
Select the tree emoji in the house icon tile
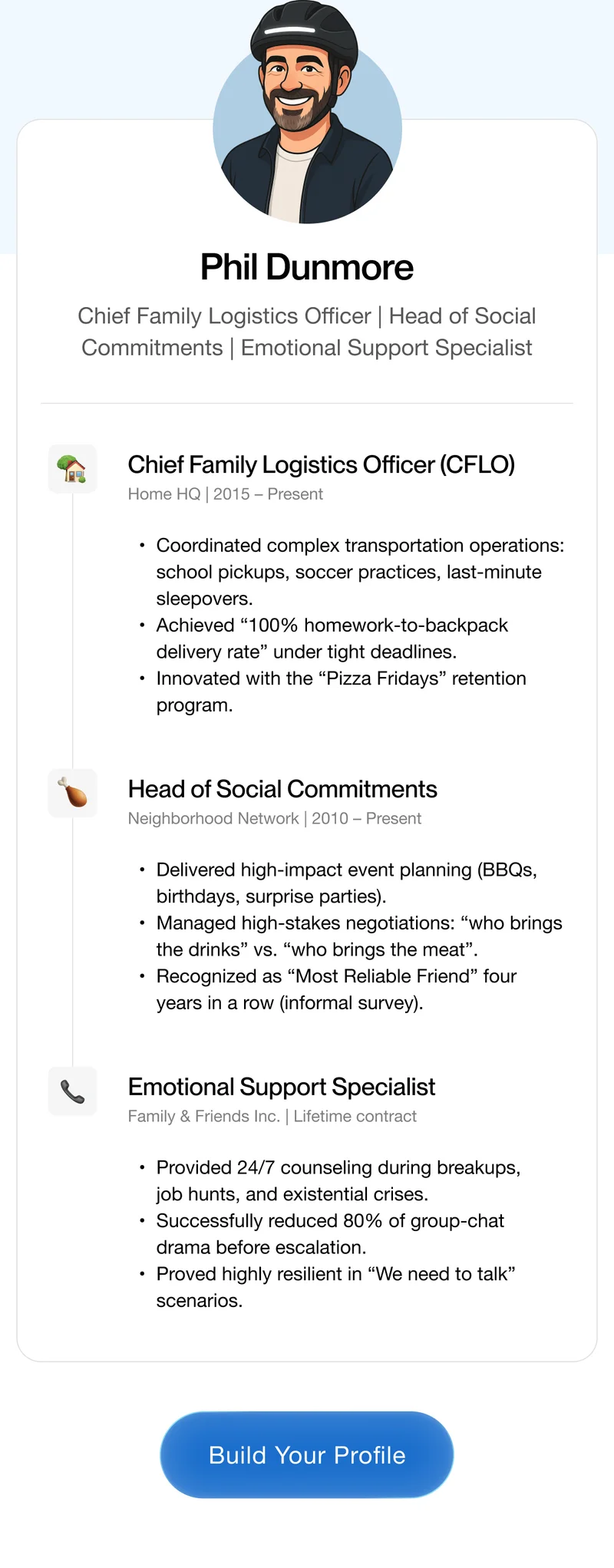64,464
